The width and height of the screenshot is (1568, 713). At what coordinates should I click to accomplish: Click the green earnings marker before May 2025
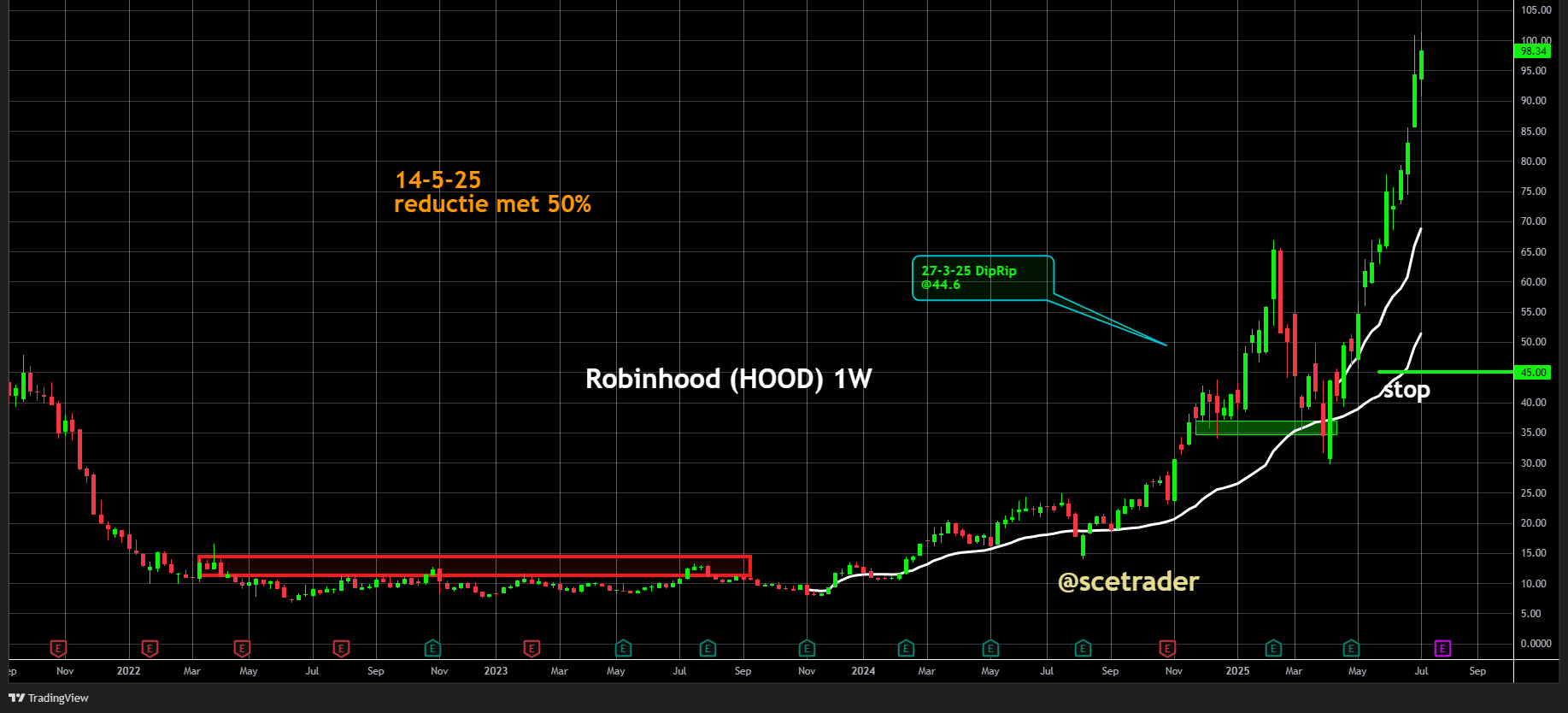(x=1351, y=649)
